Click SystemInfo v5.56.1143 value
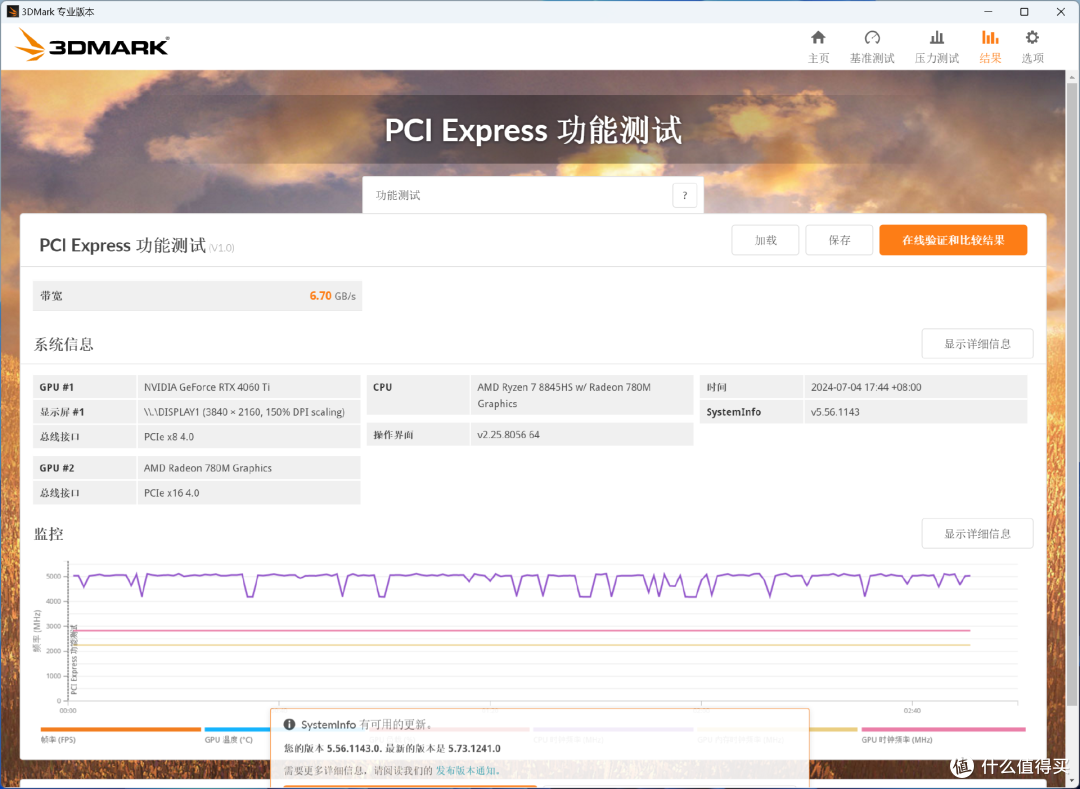The width and height of the screenshot is (1080, 789). tap(915, 412)
